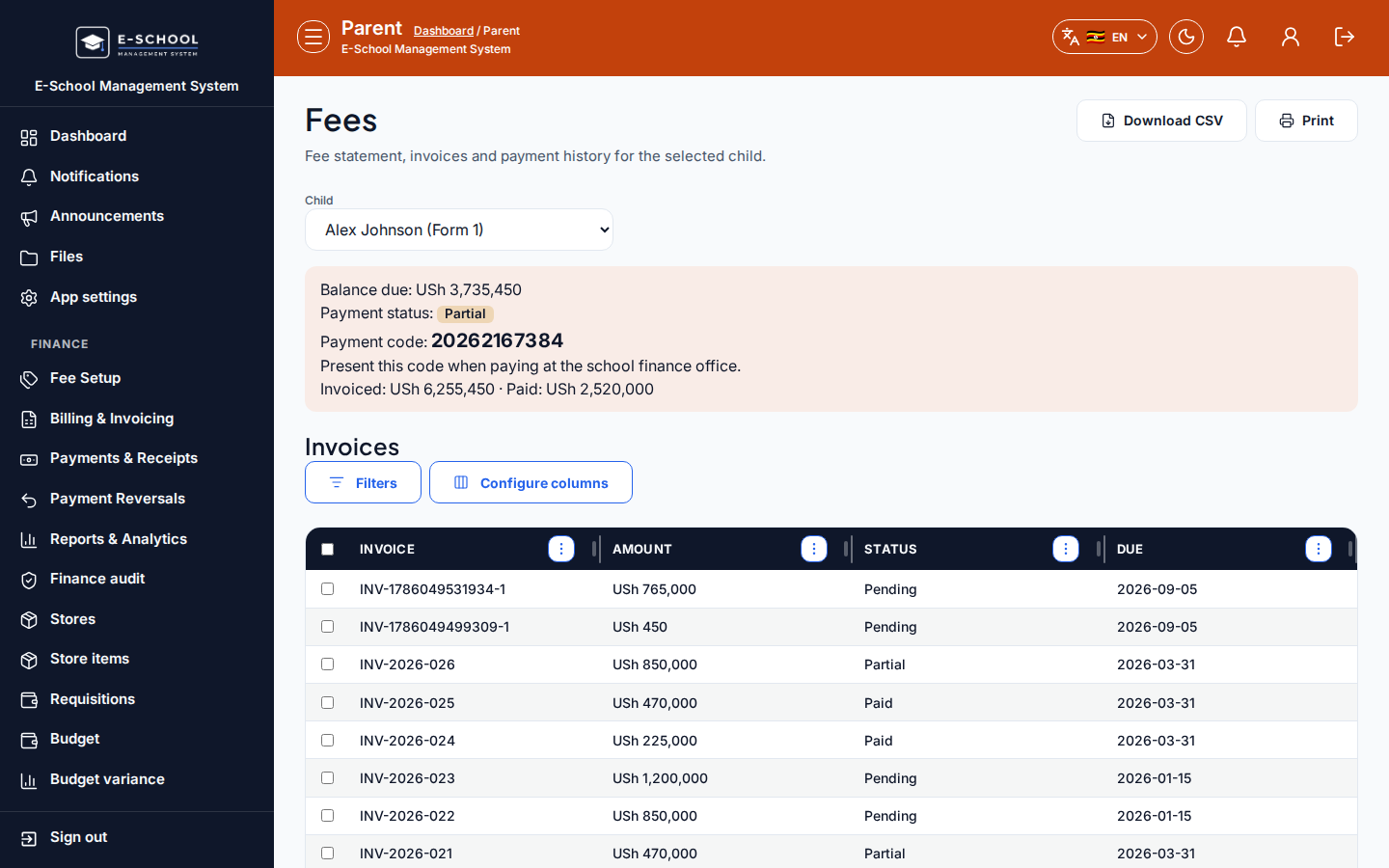Screen dimensions: 1389x868
Task: Open invoice Filters button
Action: tap(363, 482)
